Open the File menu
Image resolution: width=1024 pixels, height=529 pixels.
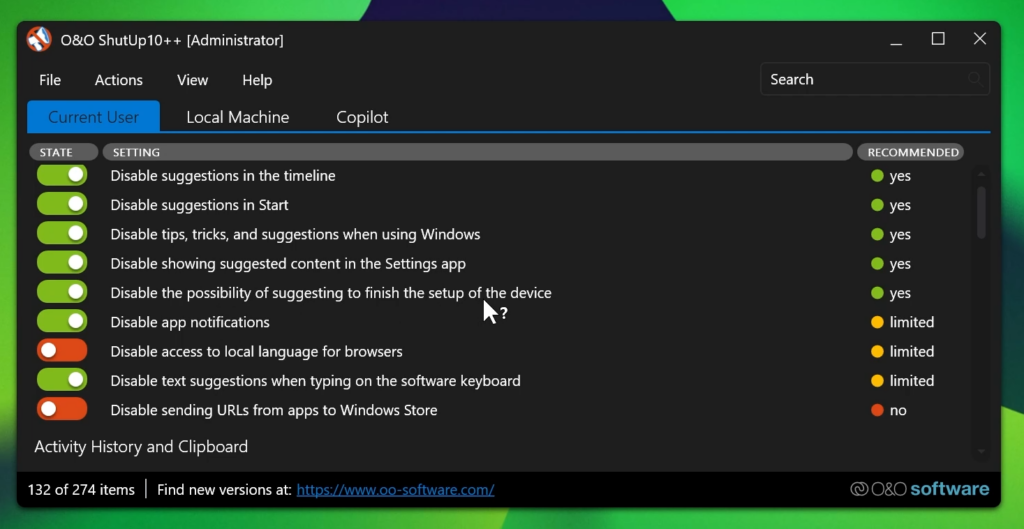tap(50, 80)
